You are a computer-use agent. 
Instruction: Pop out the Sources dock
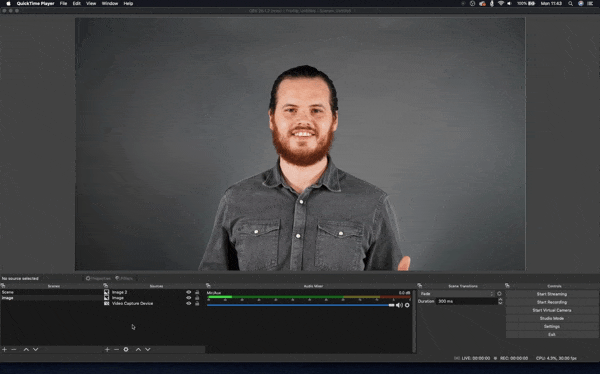coord(106,286)
